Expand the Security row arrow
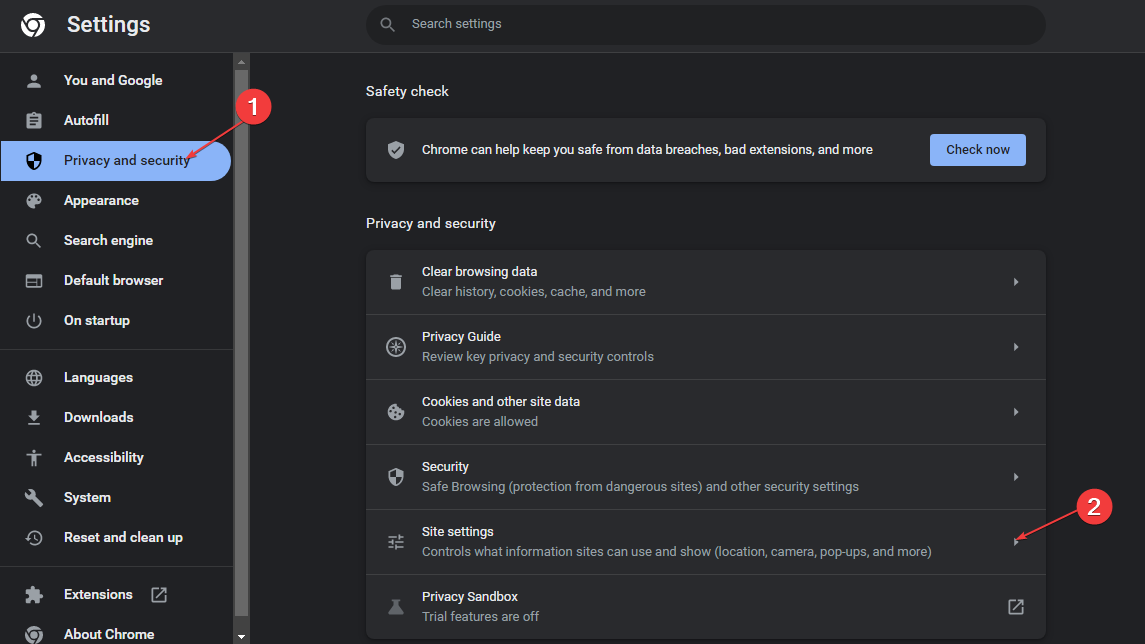This screenshot has width=1145, height=644. coord(1016,477)
